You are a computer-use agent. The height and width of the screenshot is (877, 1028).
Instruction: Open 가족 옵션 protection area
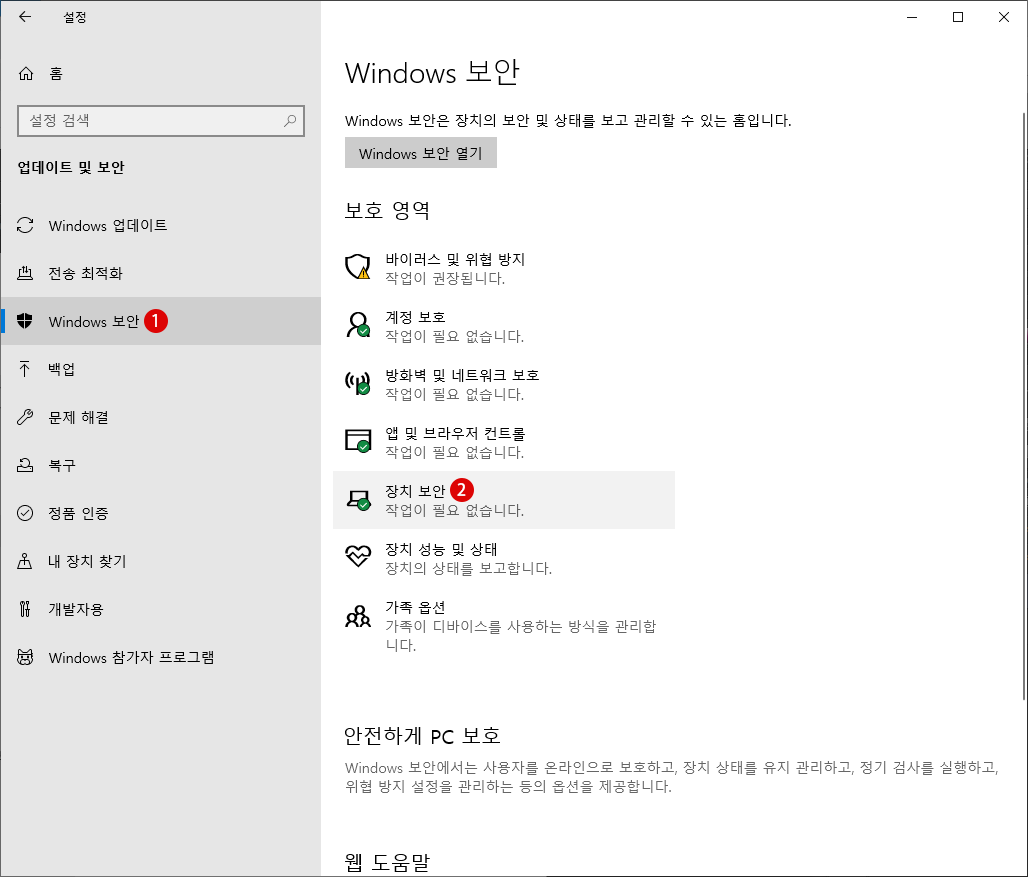pos(504,625)
